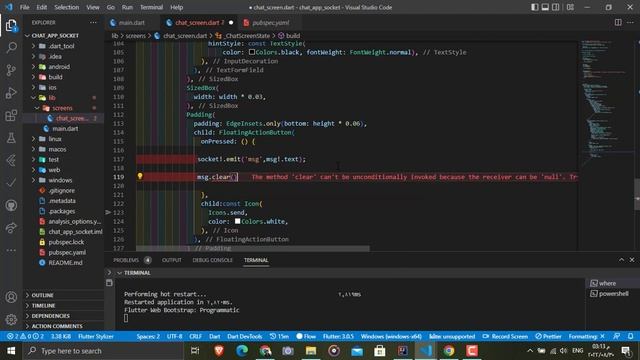Click Colors.white color swatch
Screen dimensions: 640x360
238,221
